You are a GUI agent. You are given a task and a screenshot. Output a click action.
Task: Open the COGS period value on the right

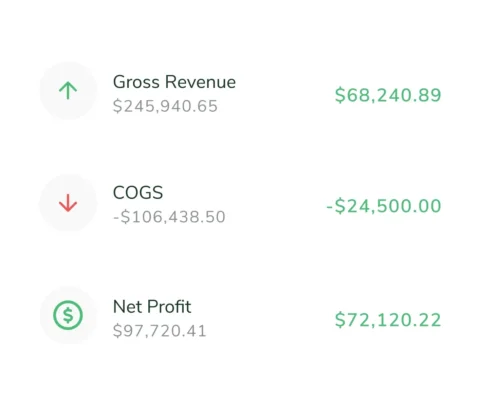[384, 206]
